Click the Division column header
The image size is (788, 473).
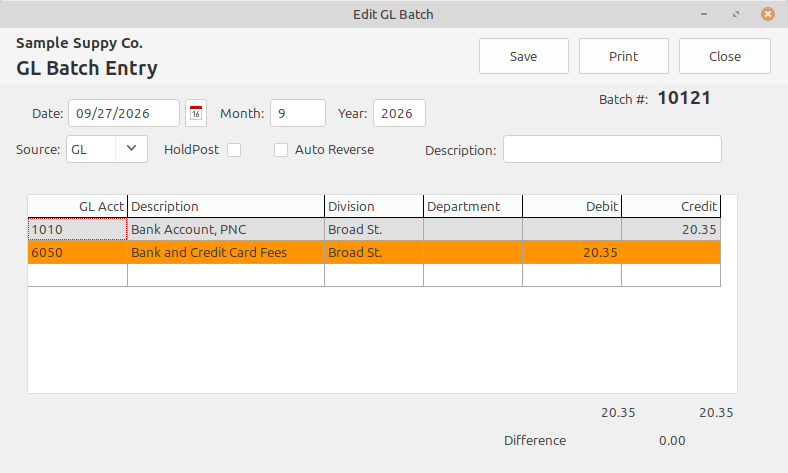[x=374, y=207]
